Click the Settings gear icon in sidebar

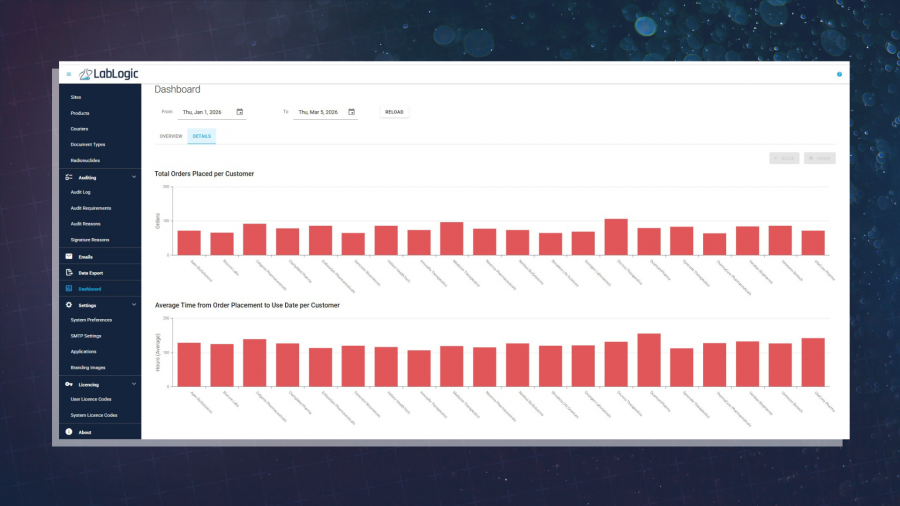click(68, 304)
